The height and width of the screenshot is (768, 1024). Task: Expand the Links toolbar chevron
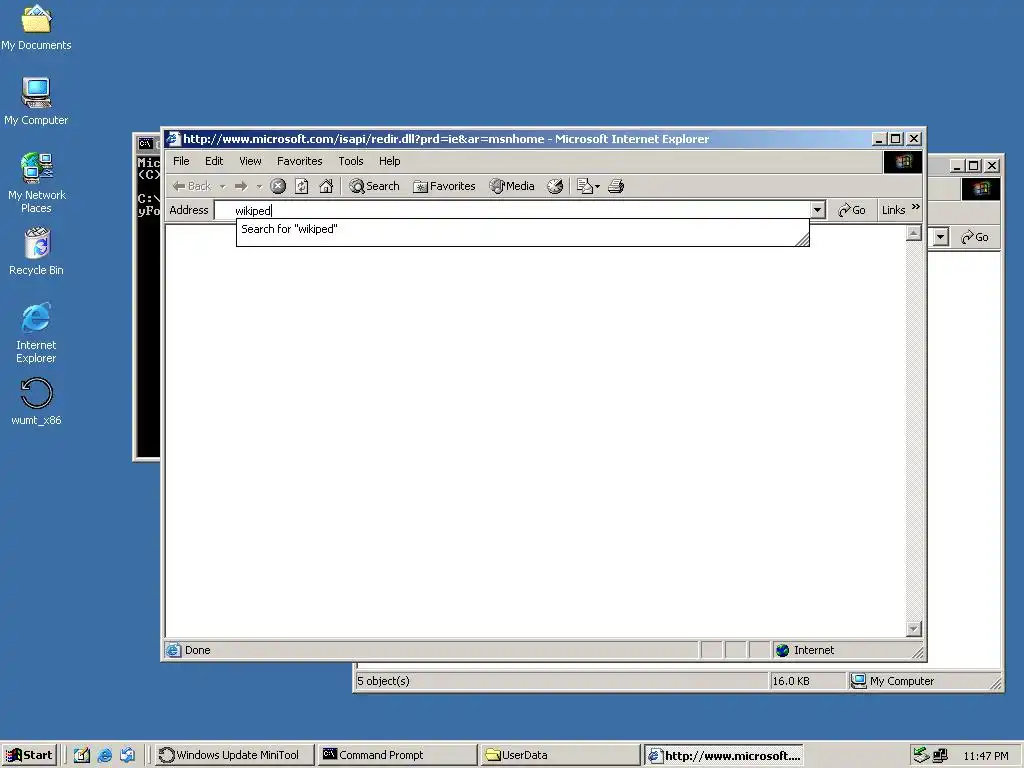[916, 207]
